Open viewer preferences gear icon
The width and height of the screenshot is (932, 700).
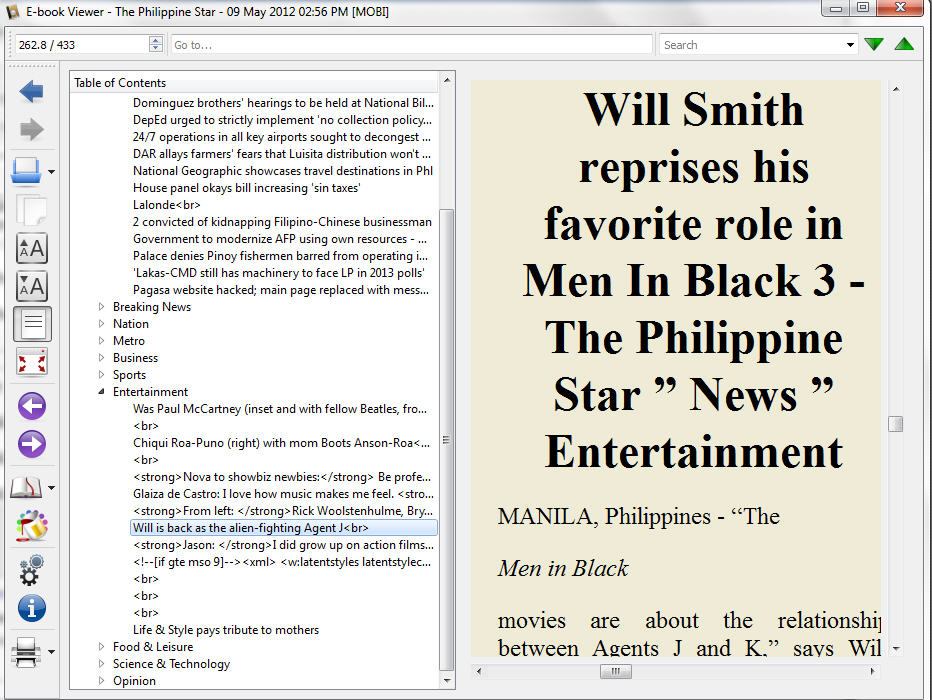click(x=32, y=570)
